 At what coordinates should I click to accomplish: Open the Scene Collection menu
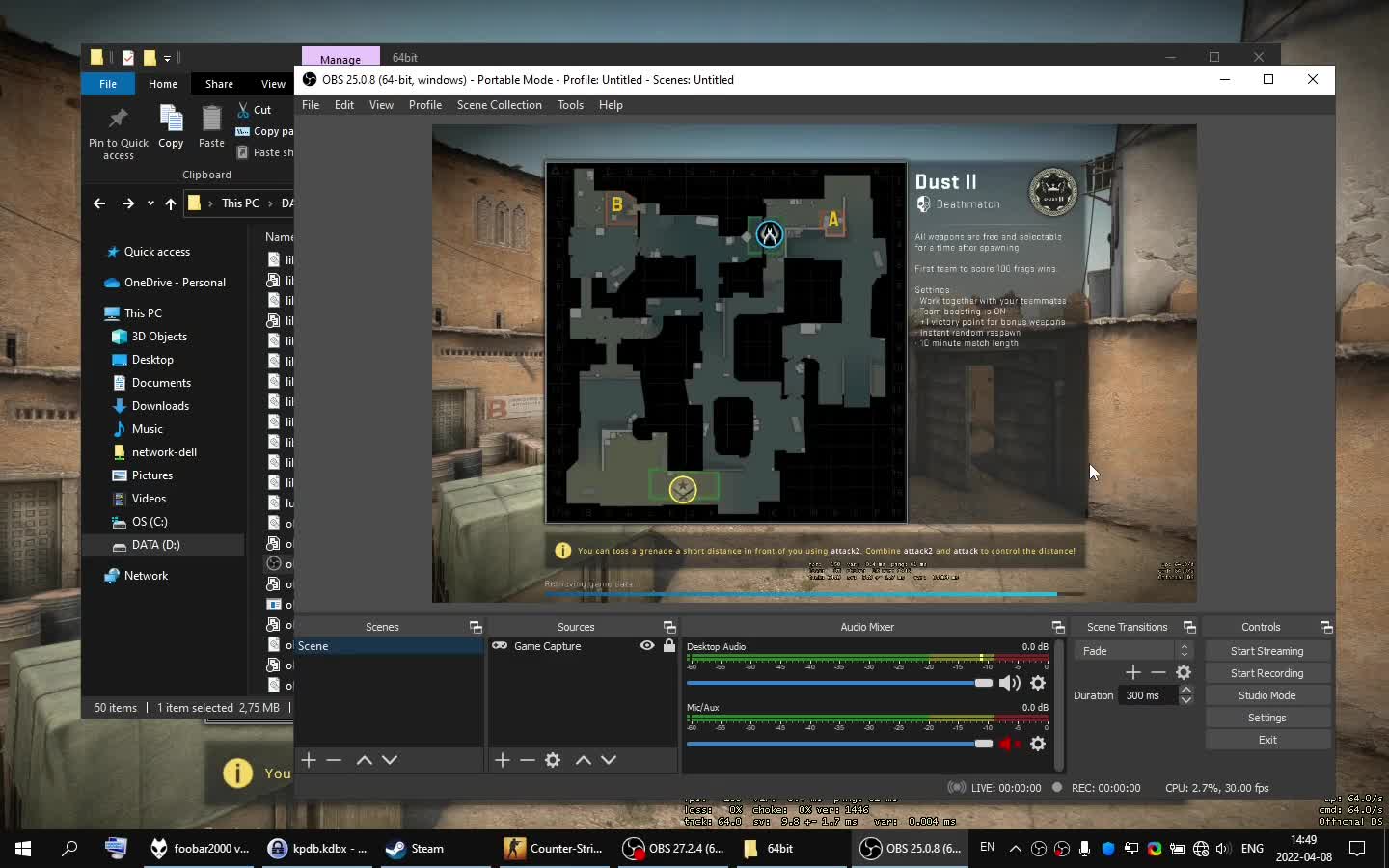pos(500,105)
